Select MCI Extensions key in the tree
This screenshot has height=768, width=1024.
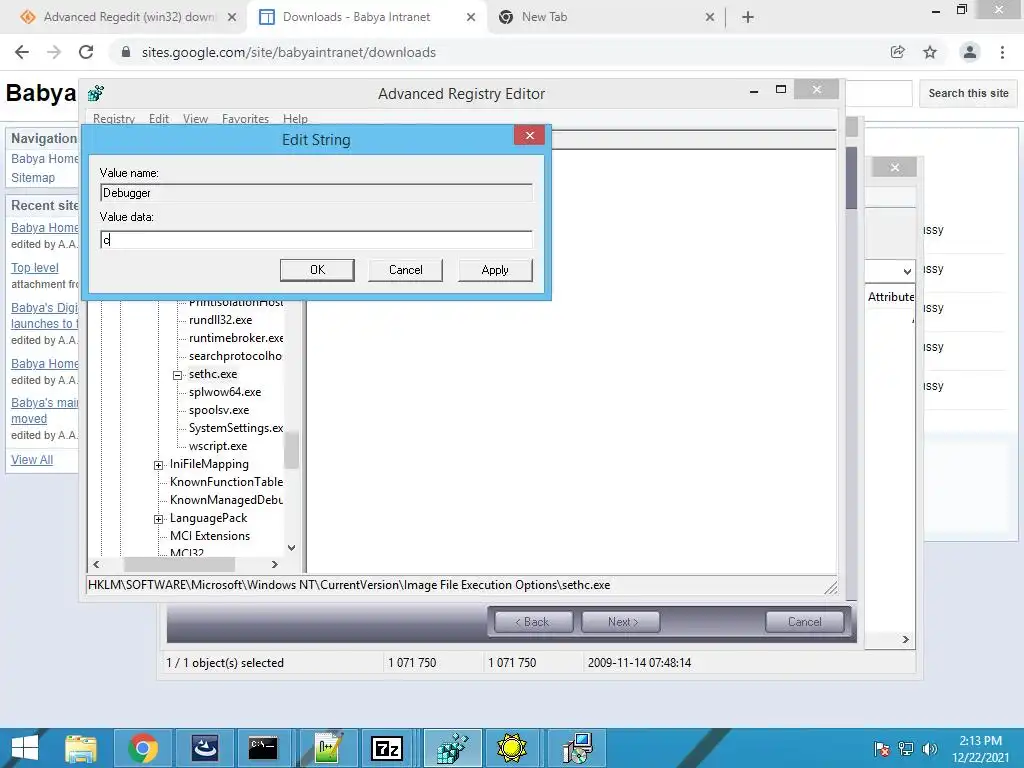coord(210,536)
